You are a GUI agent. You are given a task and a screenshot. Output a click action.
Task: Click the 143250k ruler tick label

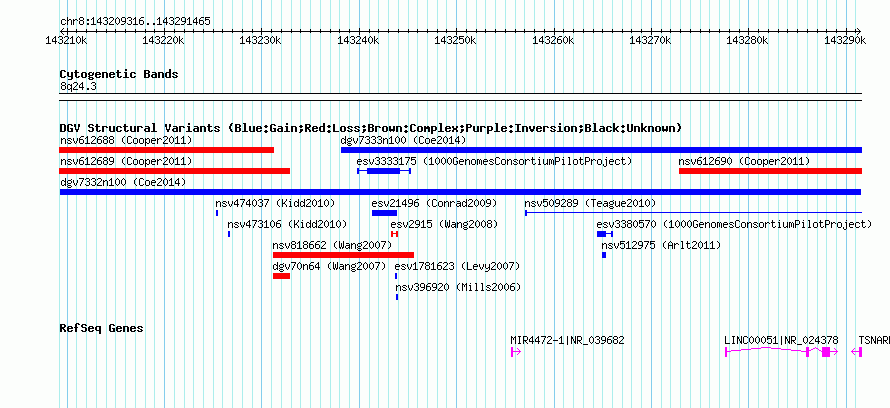click(455, 40)
